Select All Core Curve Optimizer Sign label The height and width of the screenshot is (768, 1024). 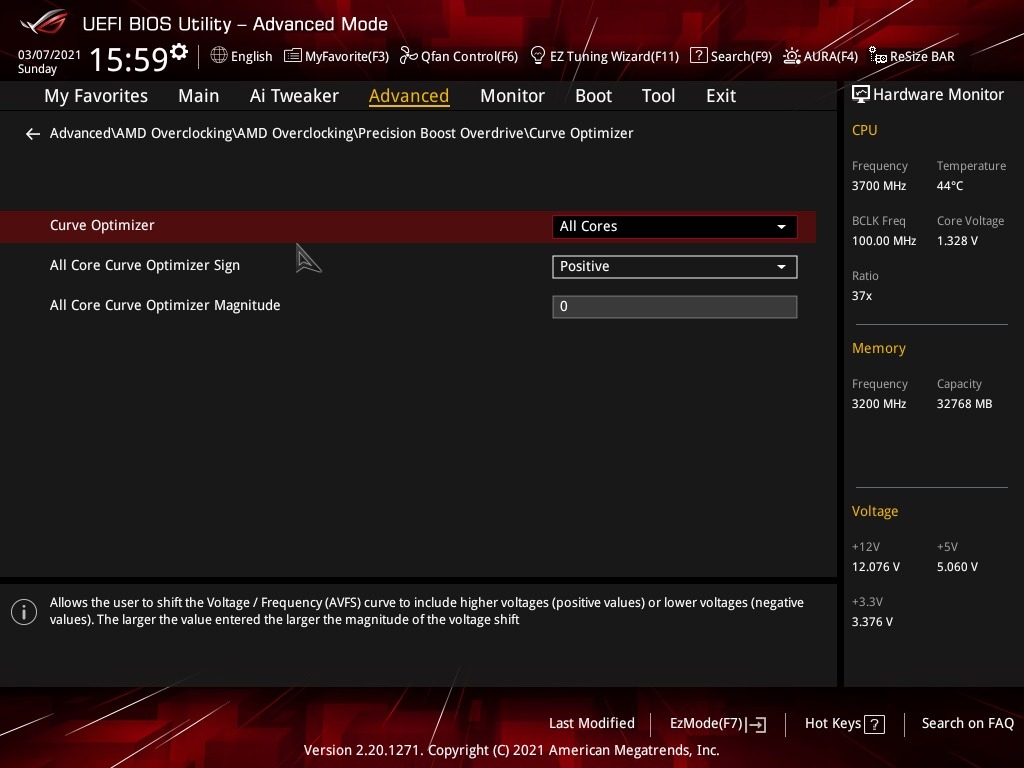(x=145, y=265)
